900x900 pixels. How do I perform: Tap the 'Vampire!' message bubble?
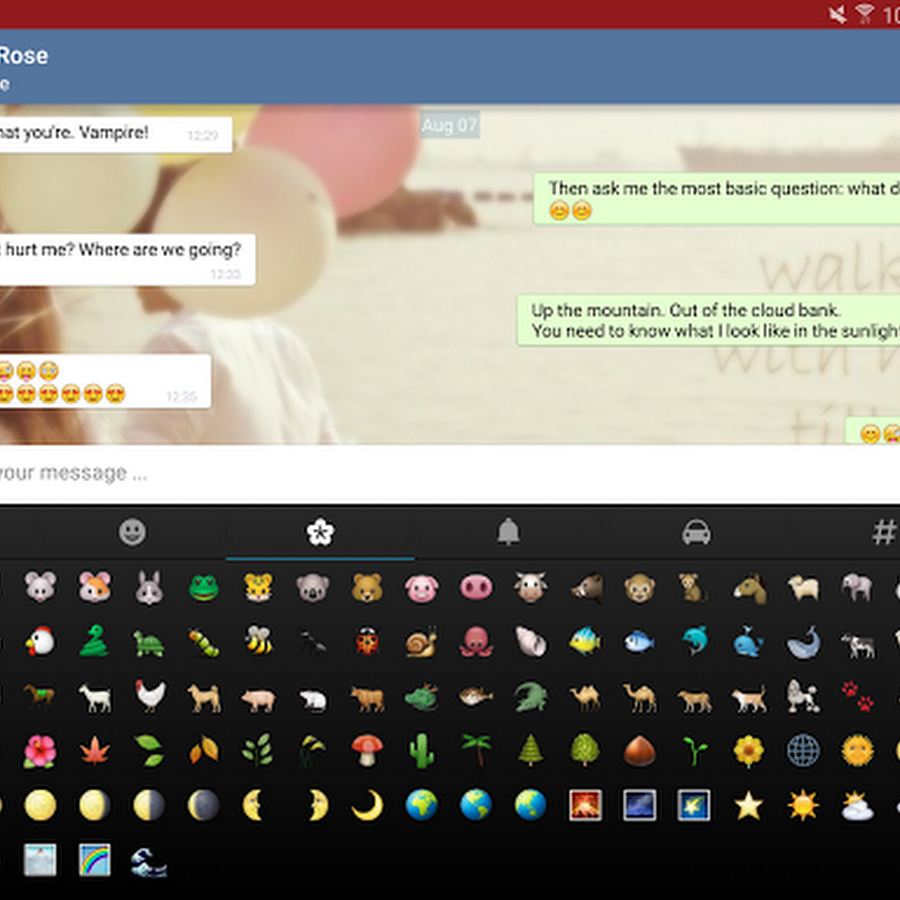click(116, 134)
